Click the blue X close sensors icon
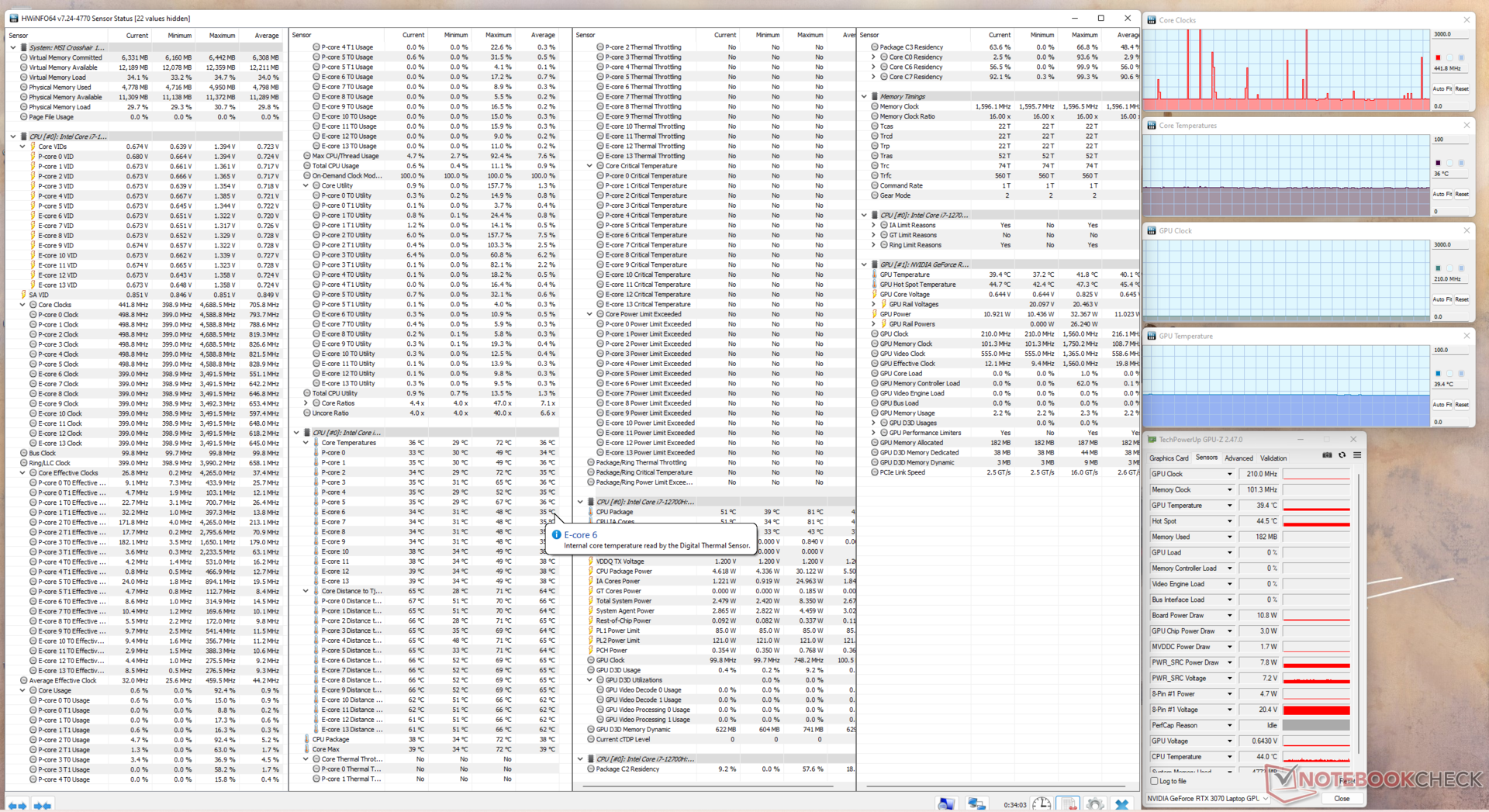 pos(1121,804)
